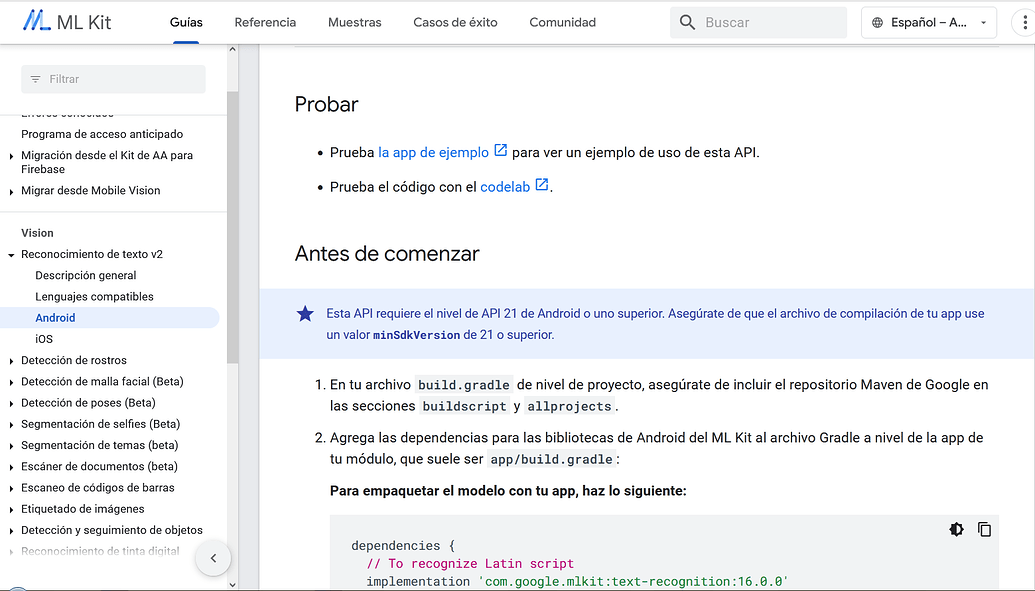
Task: Collapse the left navigation sidebar
Action: tap(213, 558)
